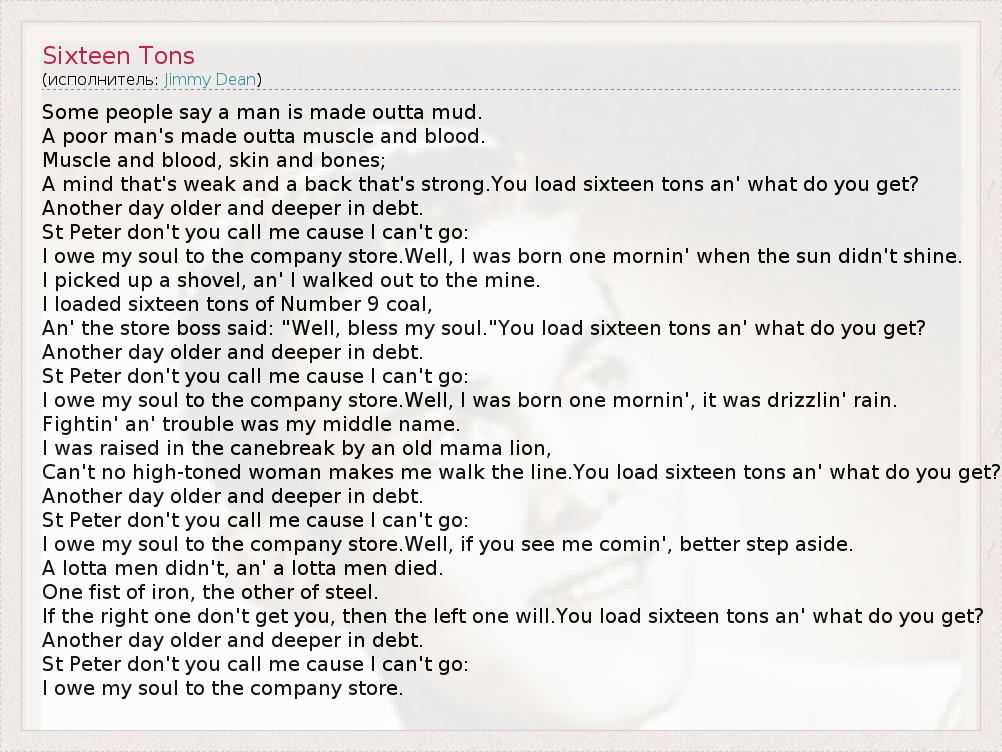Click the line 'Fightin' an' trouble was my middle name'
Viewport: 1002px width, 752px height.
[x=251, y=424]
